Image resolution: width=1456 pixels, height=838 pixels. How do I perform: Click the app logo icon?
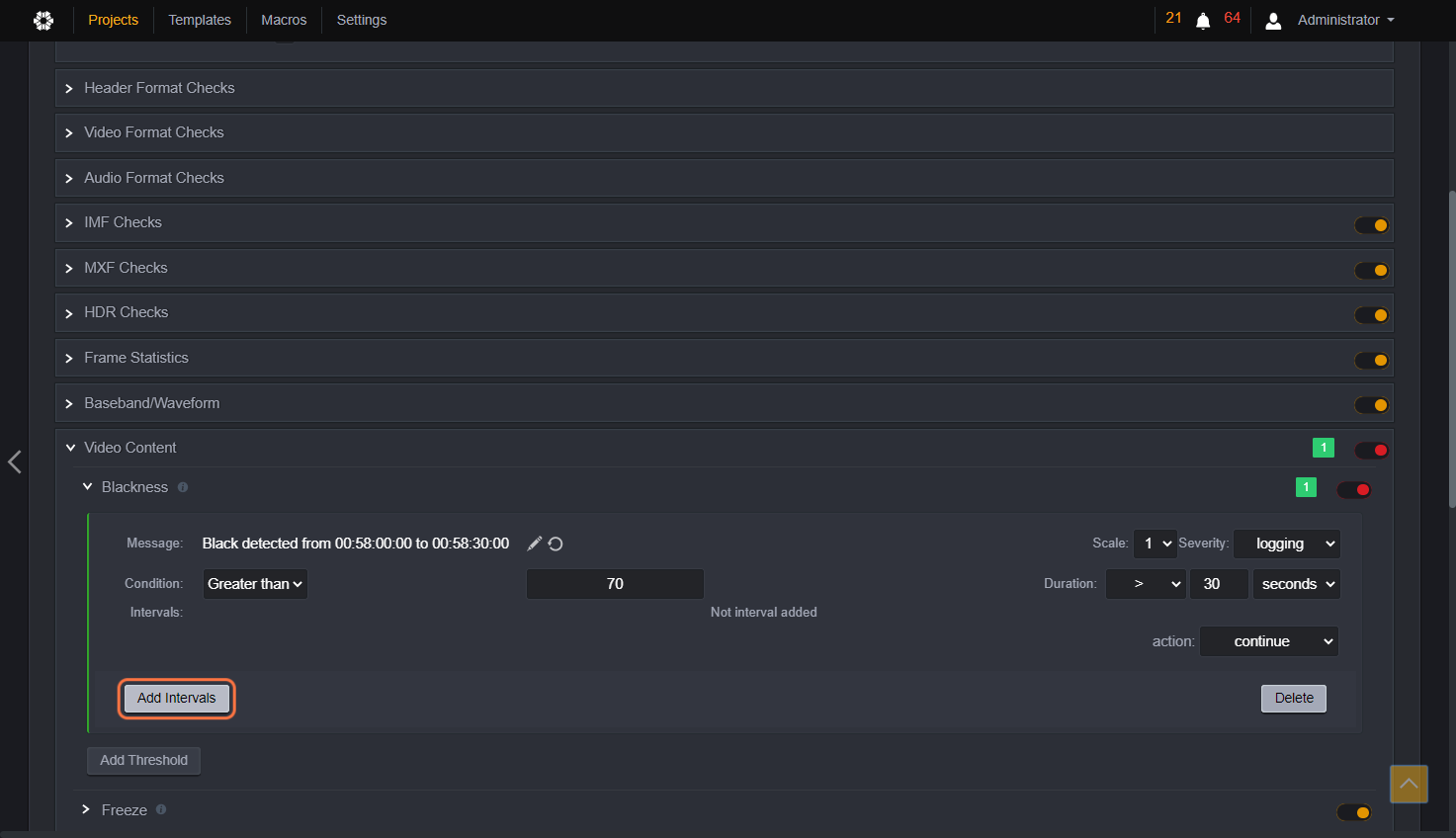(x=43, y=20)
